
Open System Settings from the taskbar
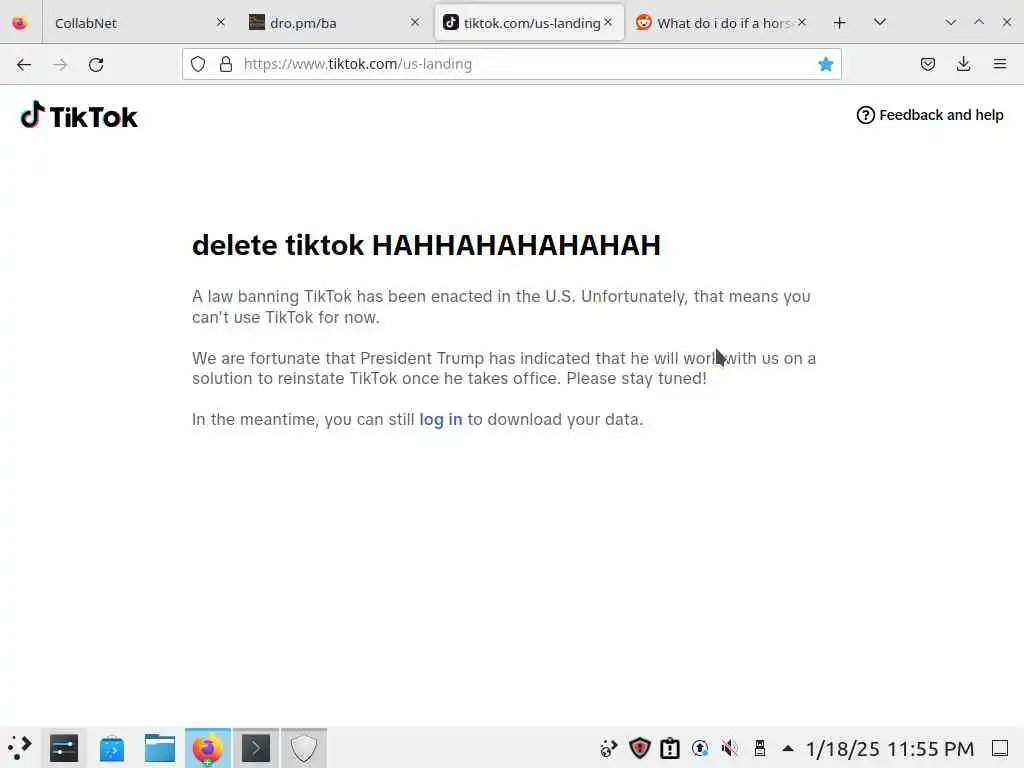tap(64, 748)
